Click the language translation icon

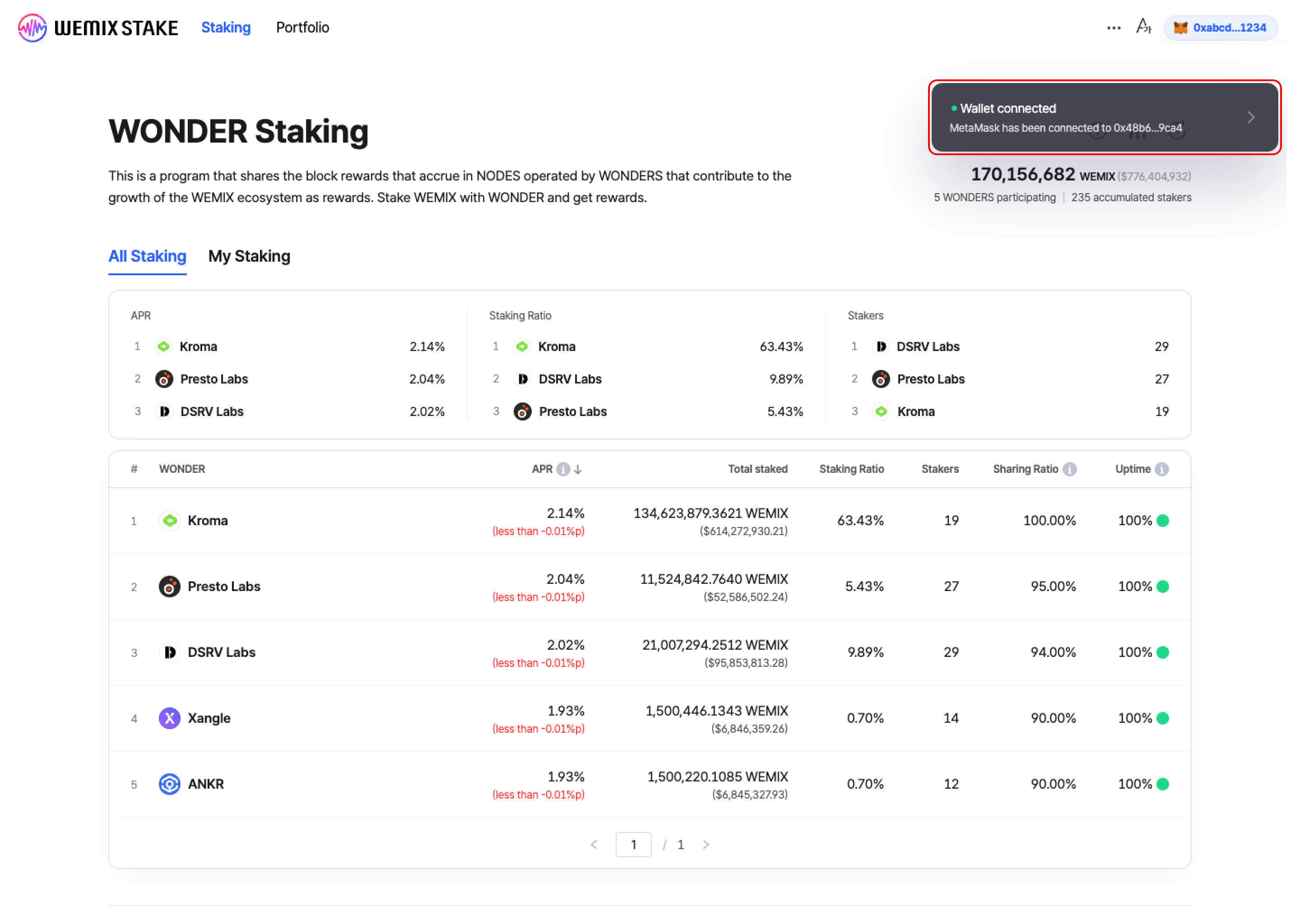point(1143,26)
